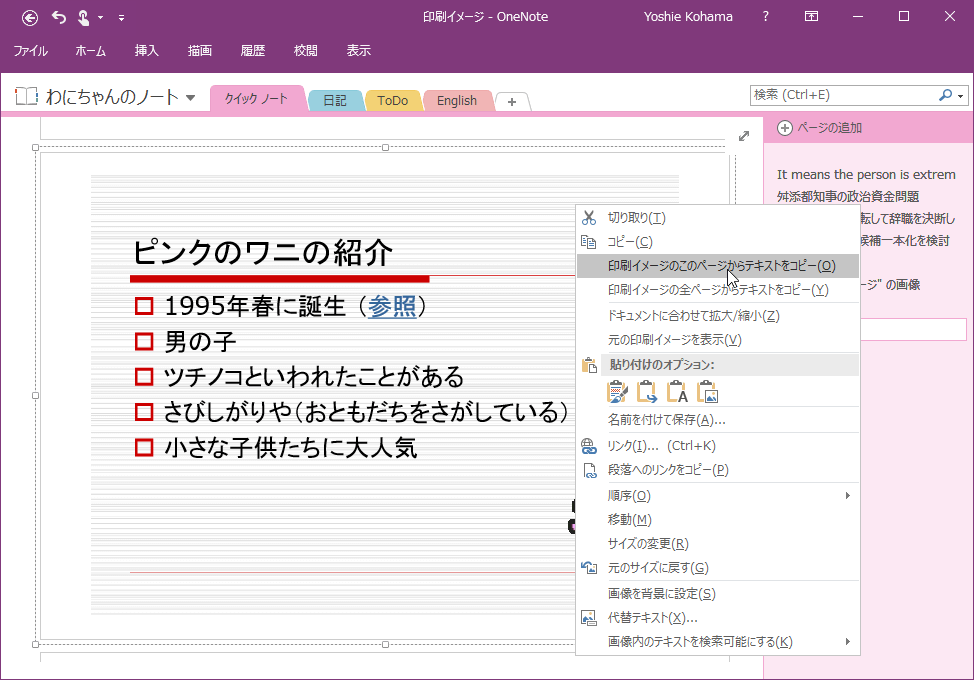
Task: Choose コピー(C) from context menu
Action: (x=717, y=242)
